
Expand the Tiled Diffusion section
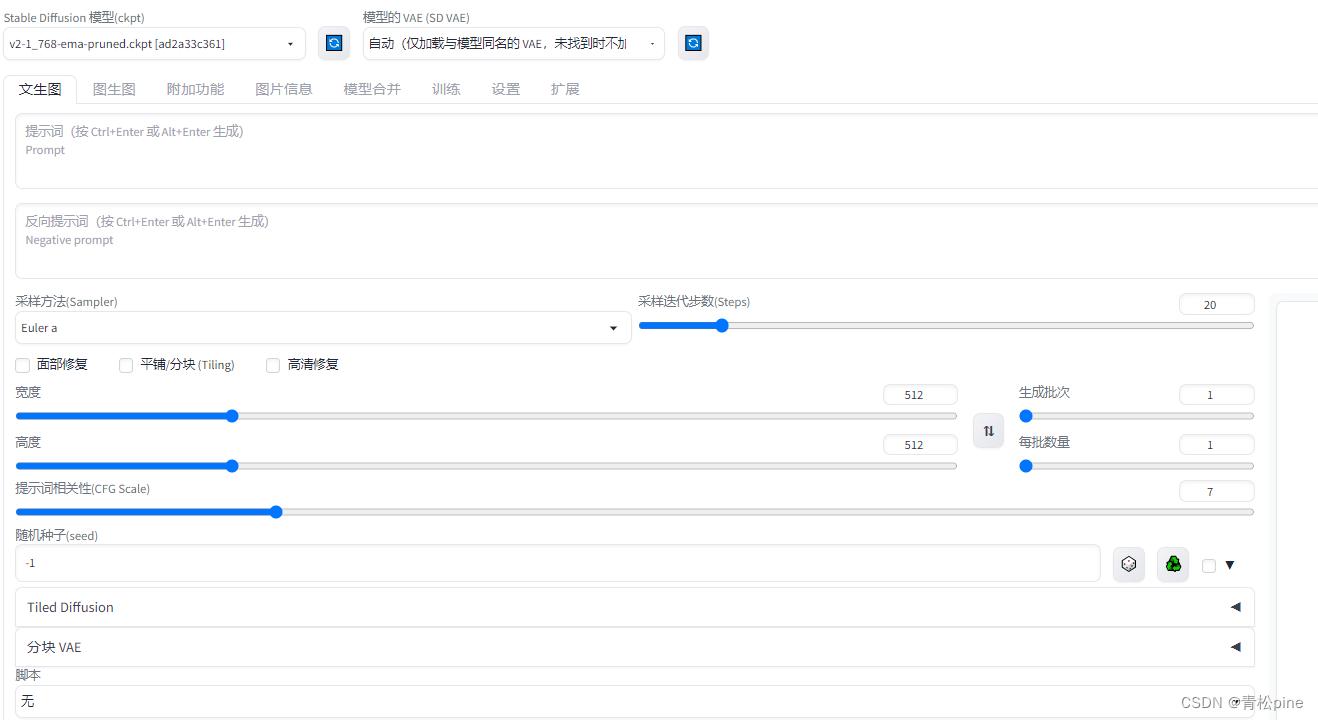point(635,607)
